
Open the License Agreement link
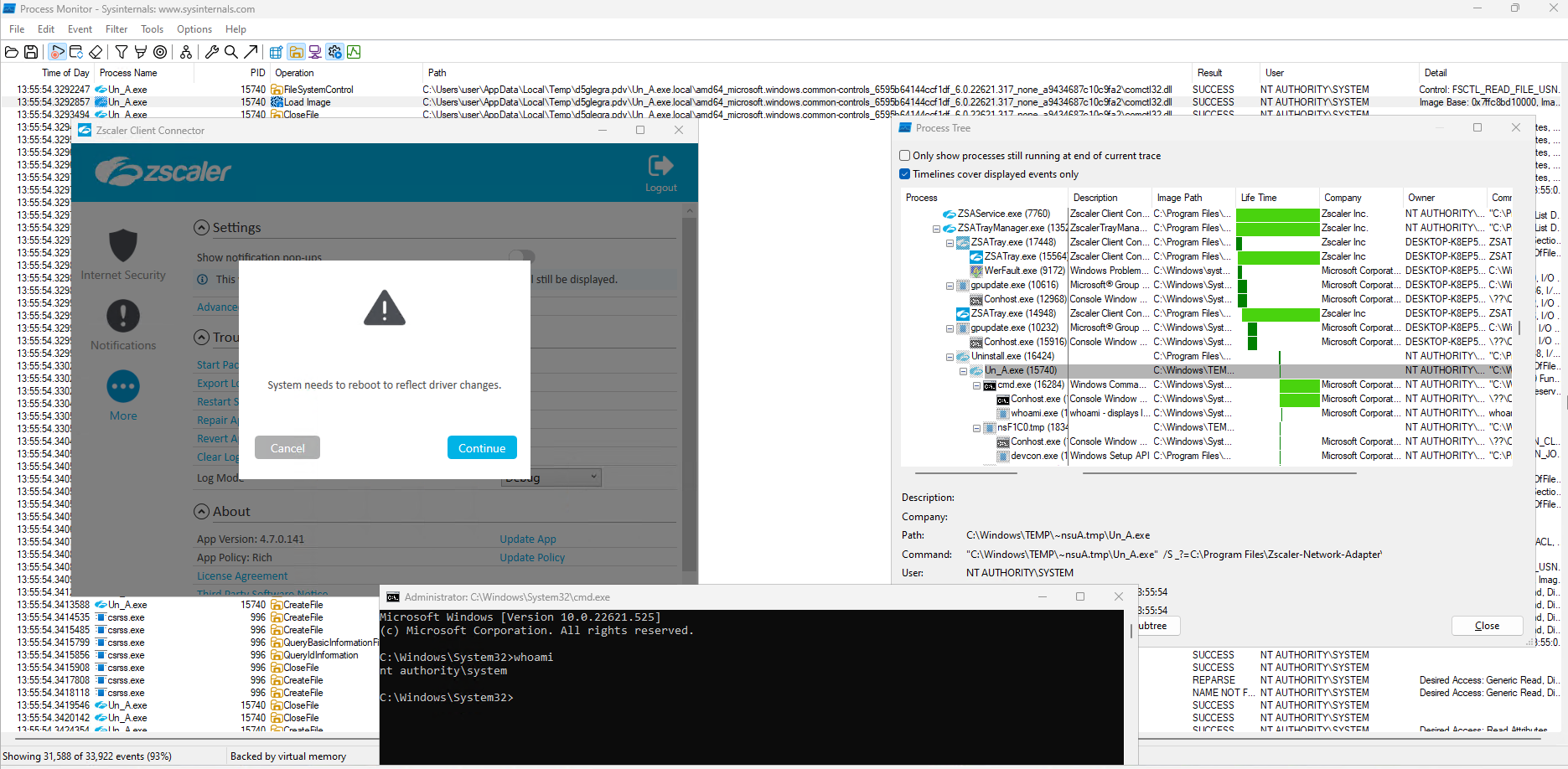tap(242, 576)
